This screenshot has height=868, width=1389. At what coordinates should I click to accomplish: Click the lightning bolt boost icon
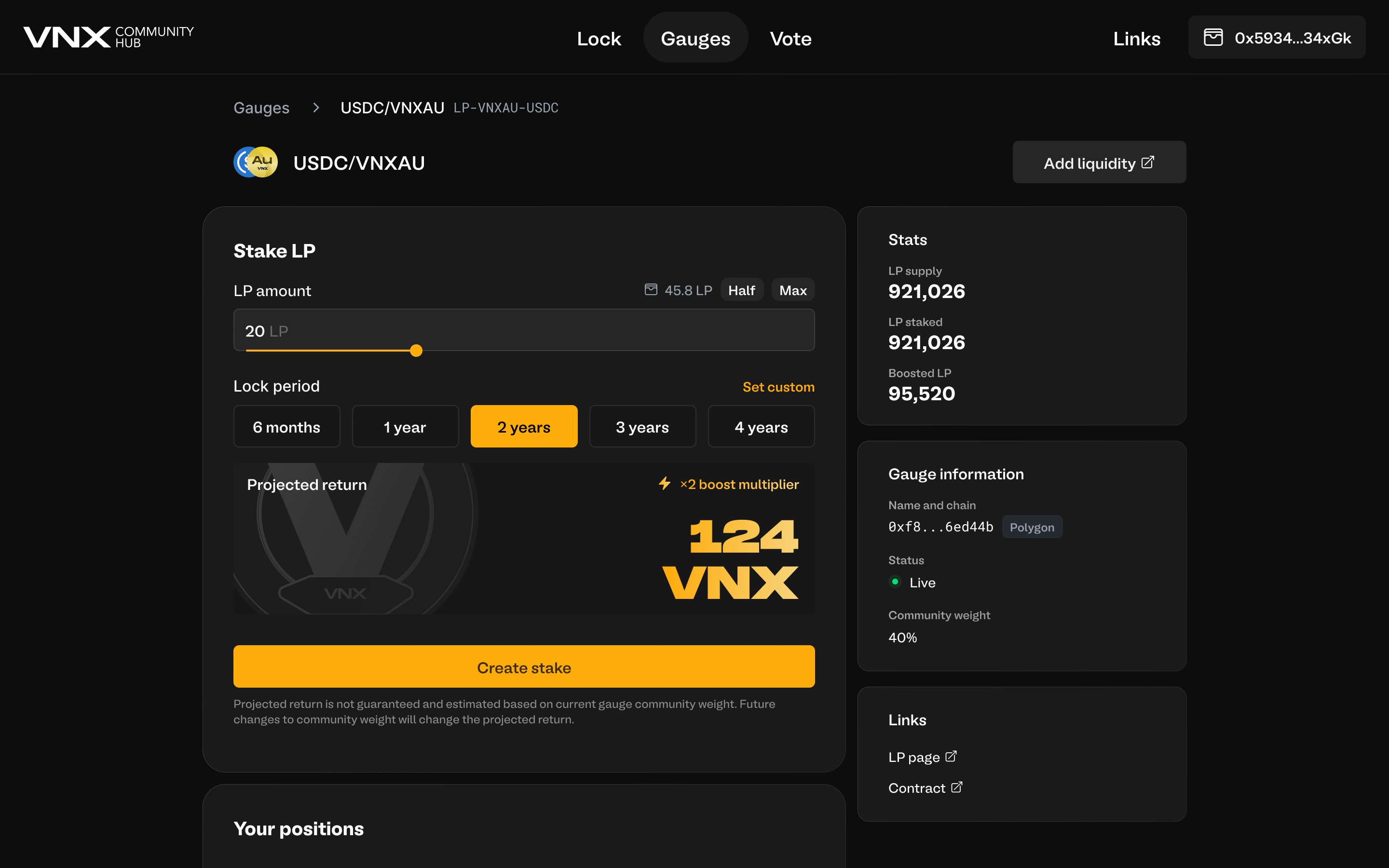pyautogui.click(x=664, y=483)
